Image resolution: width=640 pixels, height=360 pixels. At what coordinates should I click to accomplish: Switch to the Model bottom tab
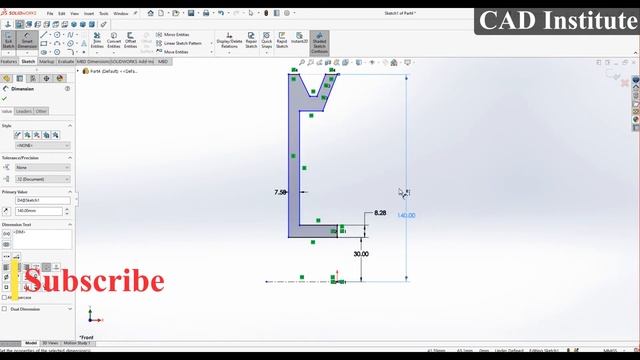pos(31,343)
